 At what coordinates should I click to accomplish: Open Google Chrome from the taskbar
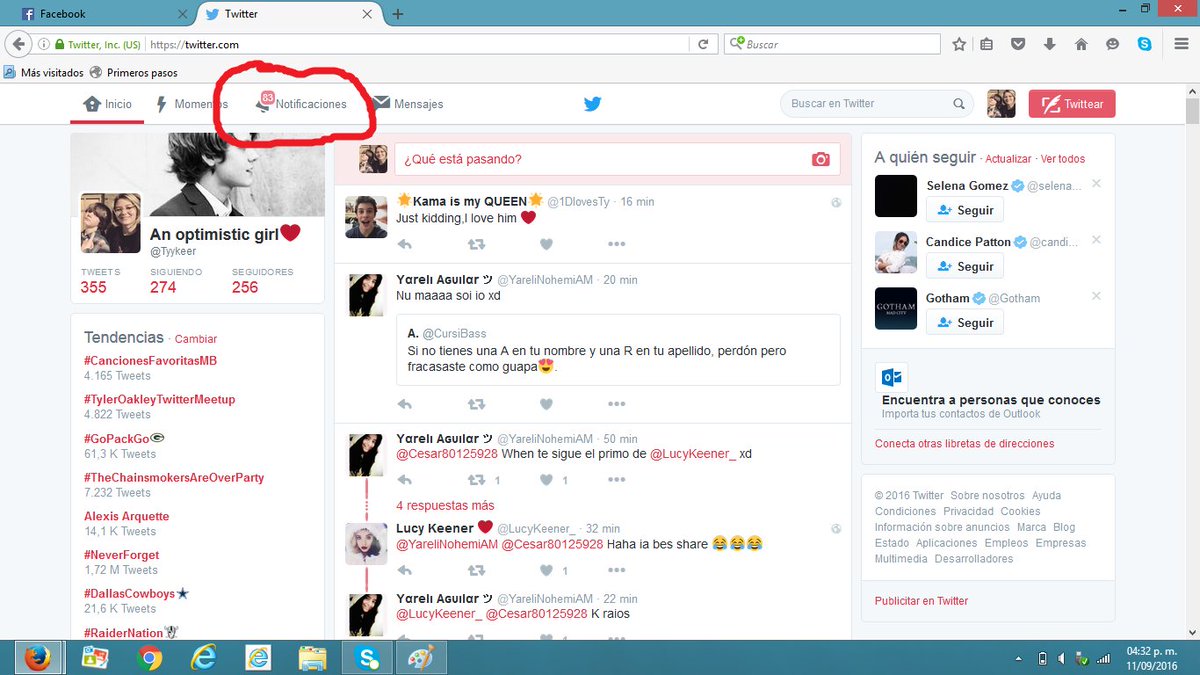pos(150,657)
